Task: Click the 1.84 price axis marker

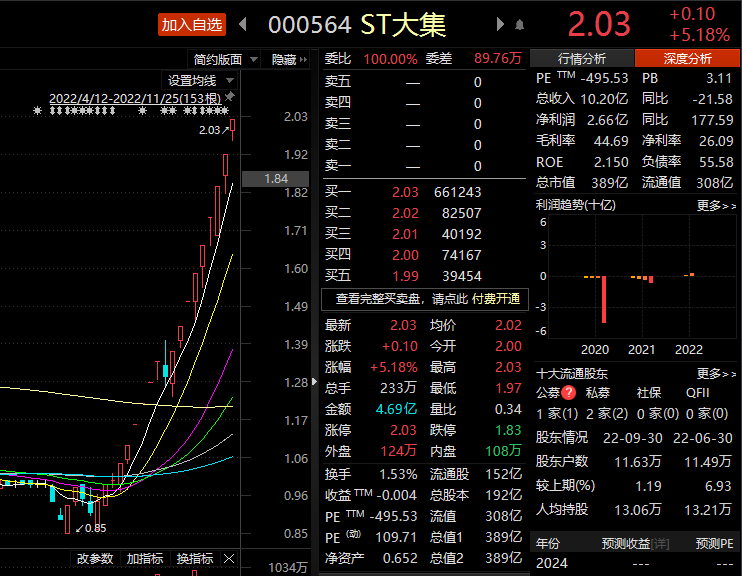Action: click(275, 178)
